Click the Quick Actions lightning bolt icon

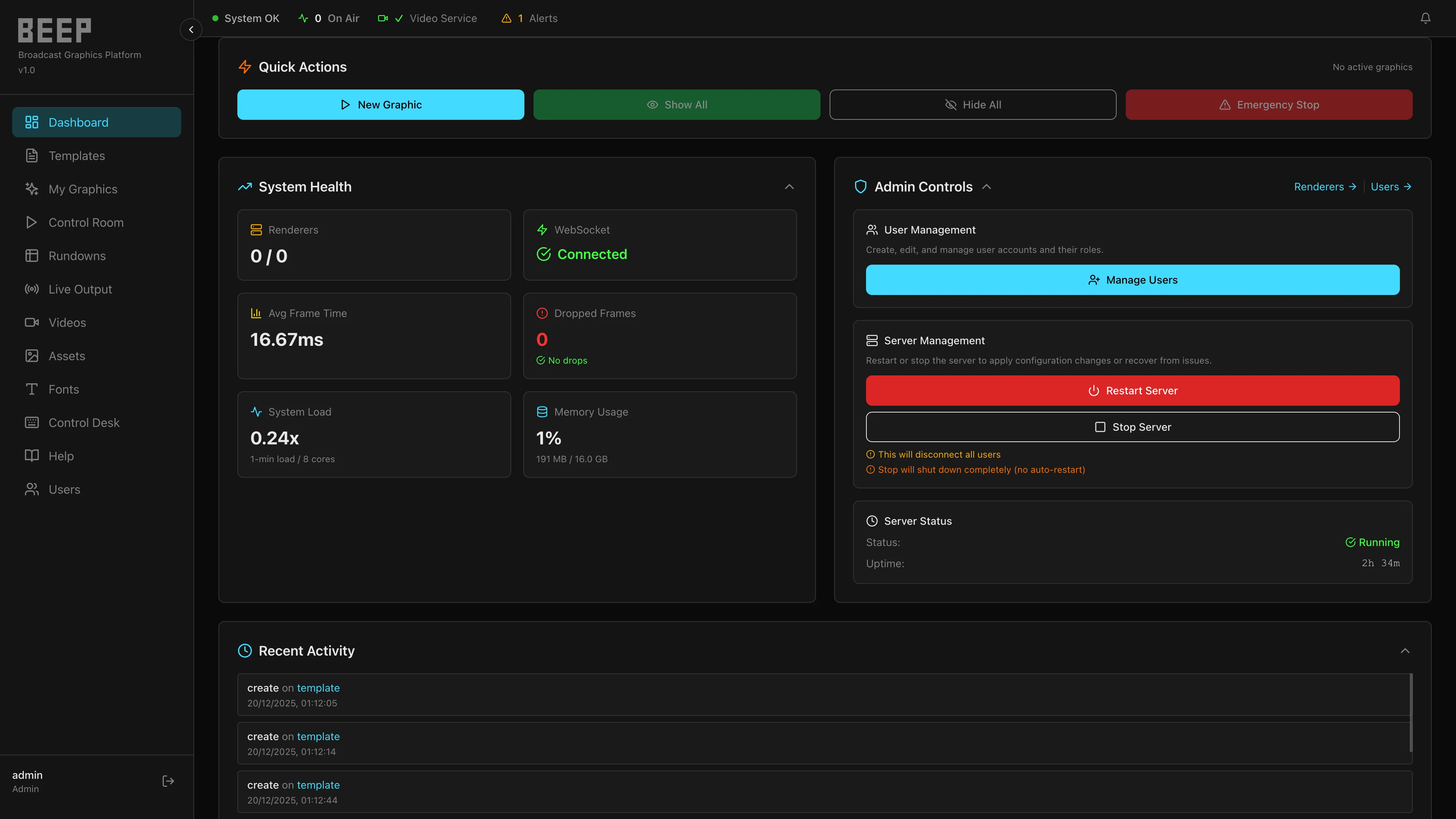coord(245,67)
